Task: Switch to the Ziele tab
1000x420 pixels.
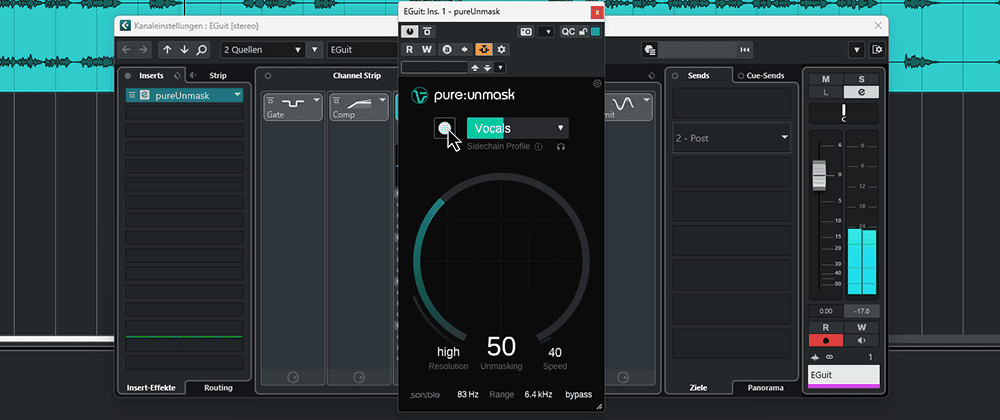Action: [x=698, y=387]
